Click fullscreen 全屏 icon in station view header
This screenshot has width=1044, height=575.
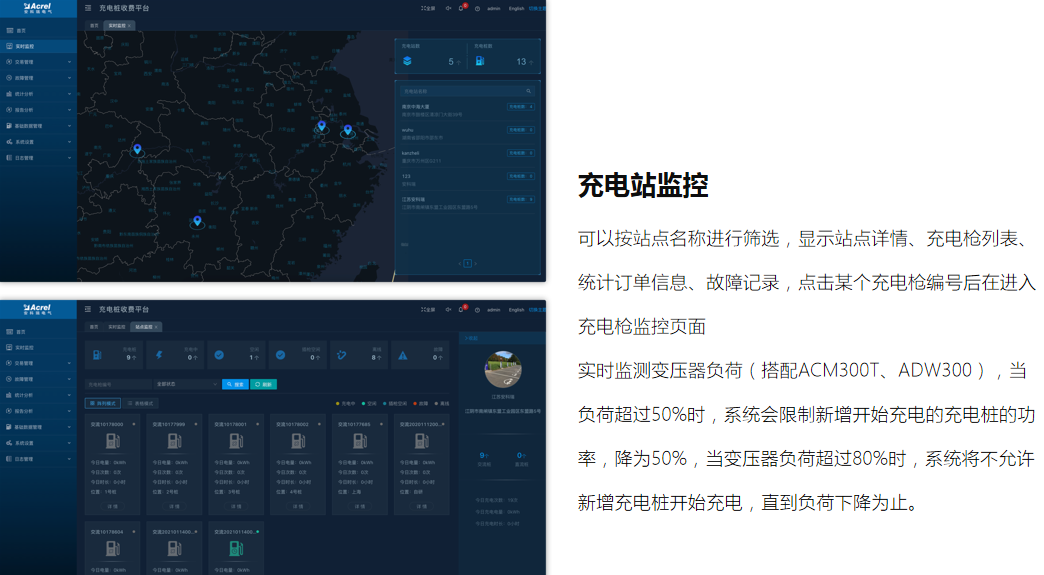tap(427, 309)
